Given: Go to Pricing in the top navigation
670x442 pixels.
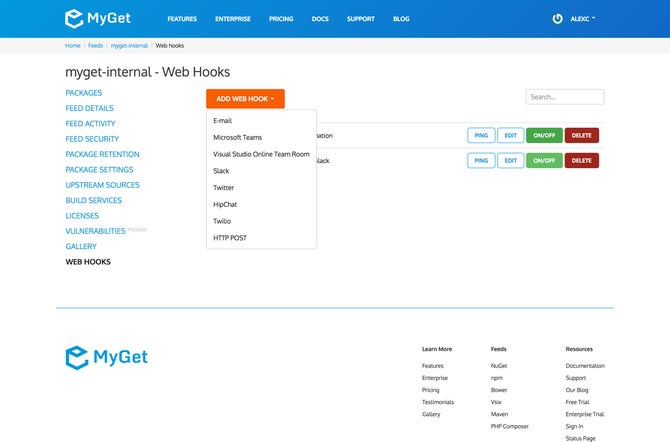Looking at the screenshot, I should pos(281,19).
